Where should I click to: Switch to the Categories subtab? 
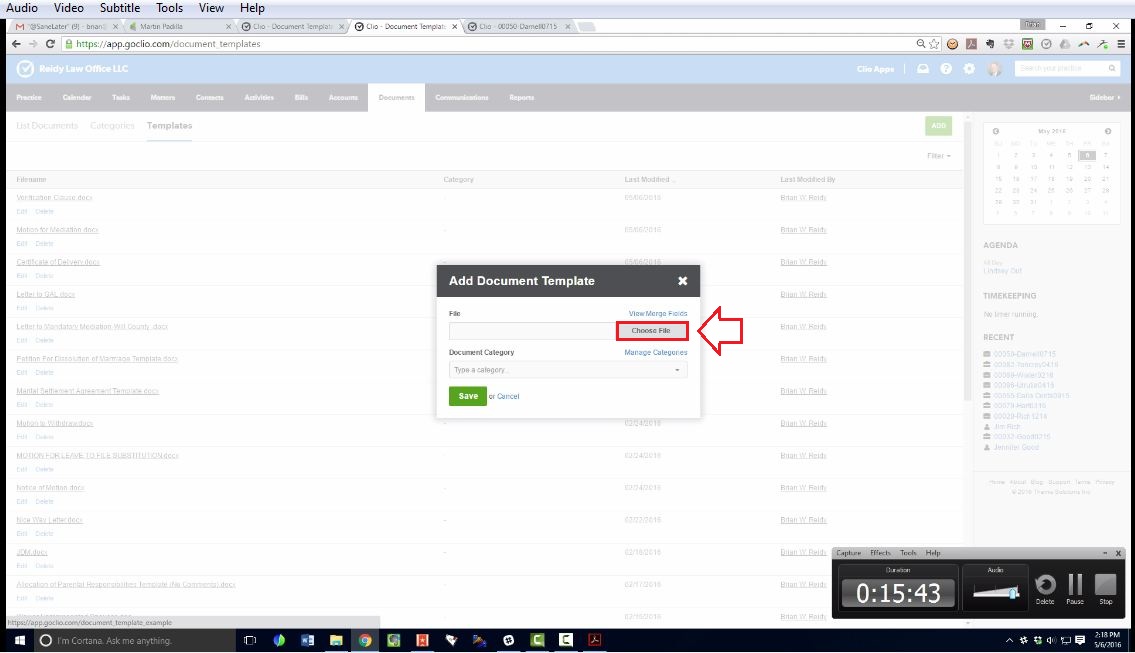[112, 126]
